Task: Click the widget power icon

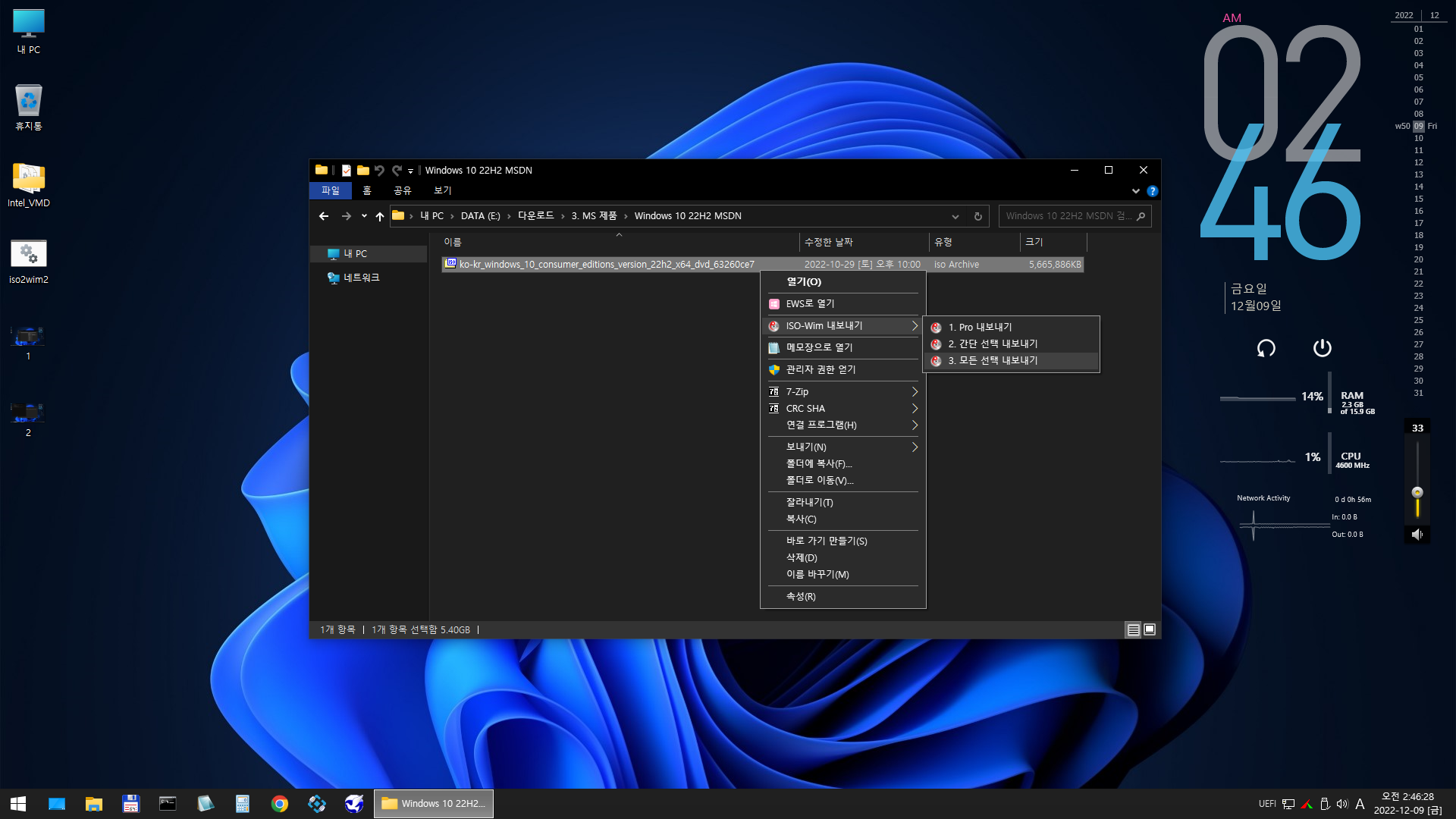Action: coord(1322,348)
